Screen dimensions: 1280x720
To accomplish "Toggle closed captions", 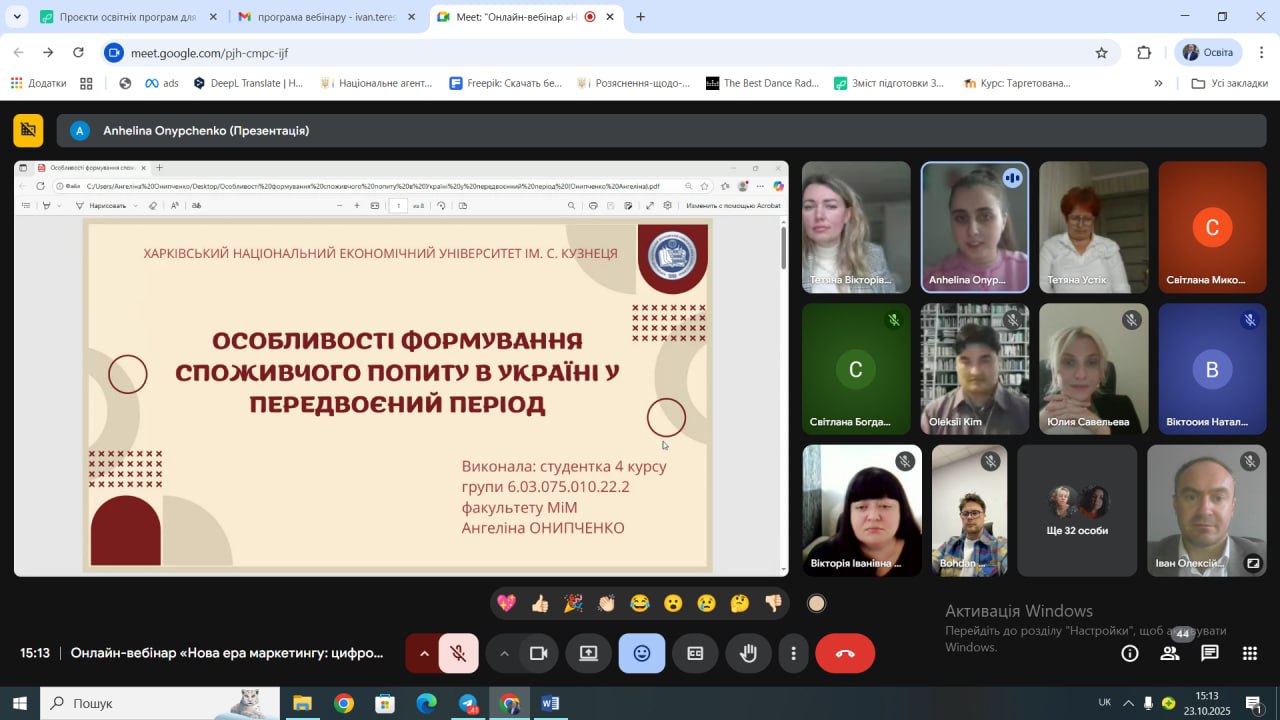I will [x=695, y=654].
